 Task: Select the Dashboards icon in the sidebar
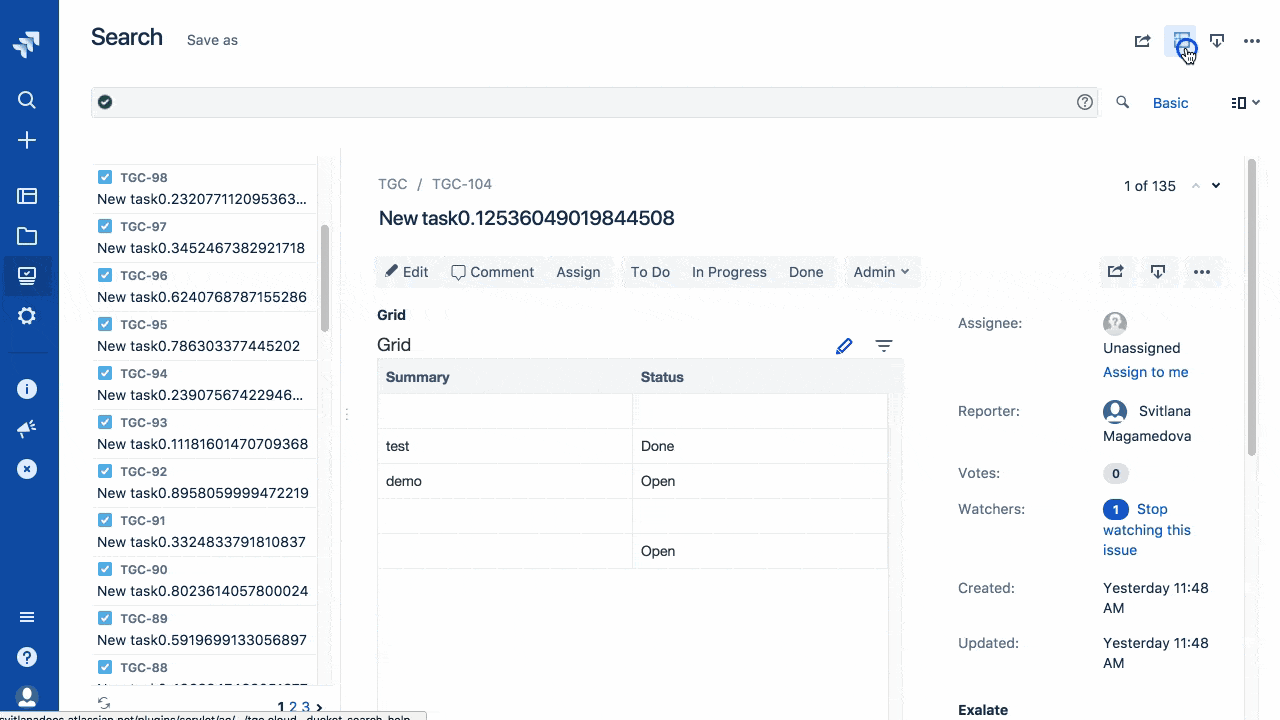(x=28, y=196)
